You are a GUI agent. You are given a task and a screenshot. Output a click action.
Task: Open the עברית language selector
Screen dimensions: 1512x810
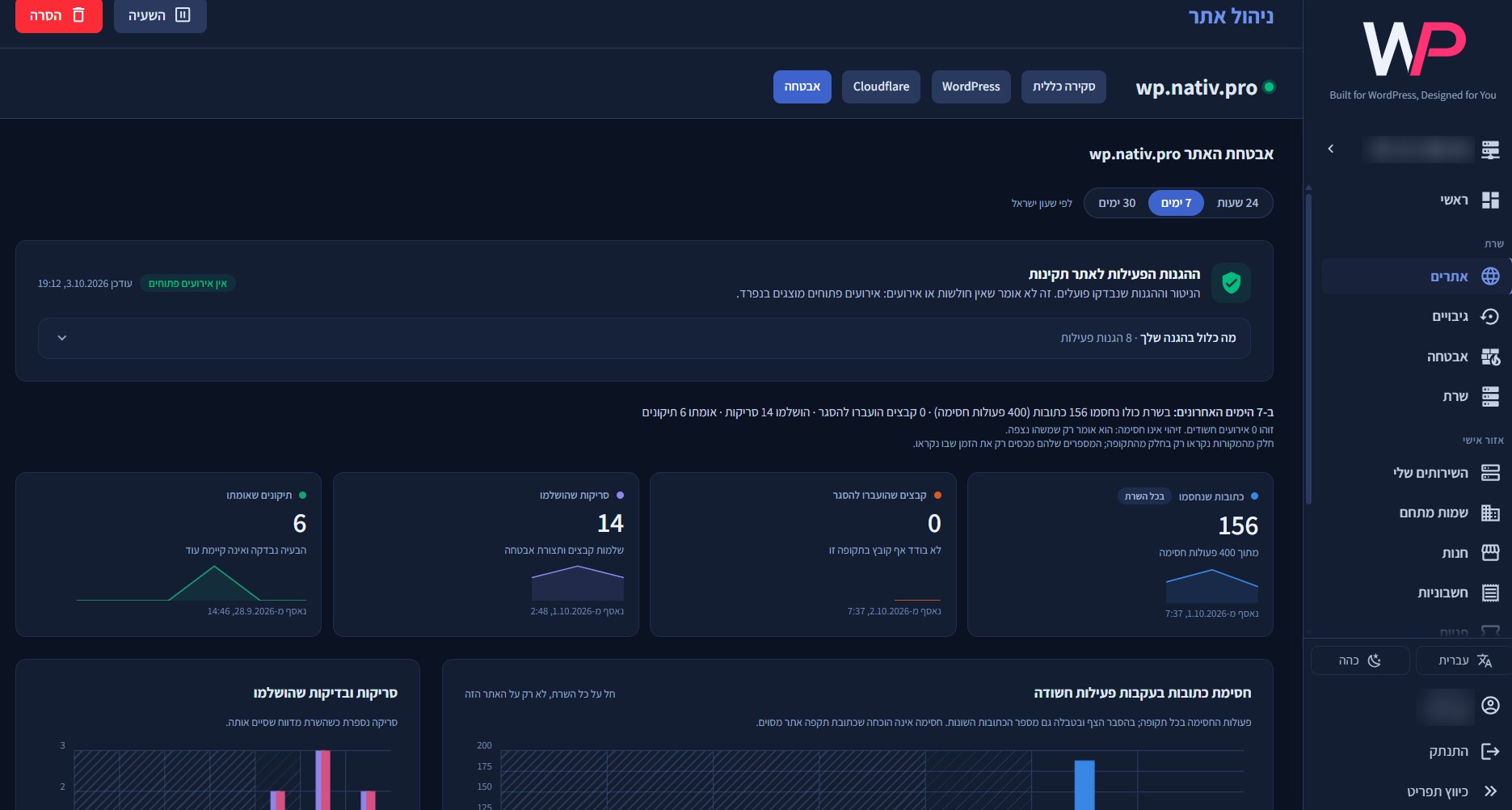(1464, 660)
